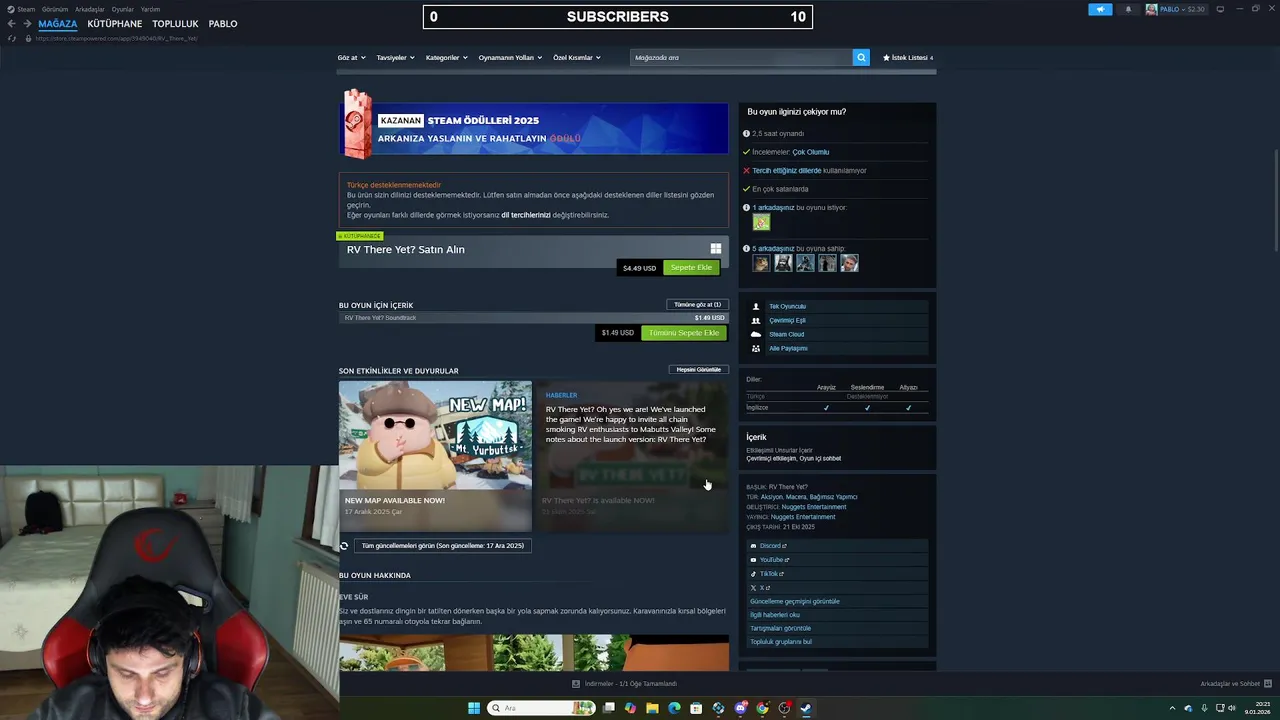Switch to the KÜTÜPHANE tab
Image resolution: width=1280 pixels, height=720 pixels.
click(x=115, y=24)
